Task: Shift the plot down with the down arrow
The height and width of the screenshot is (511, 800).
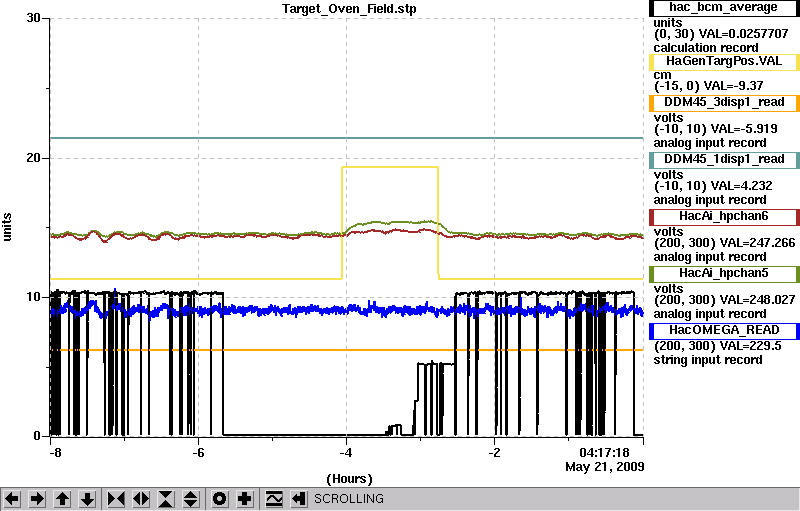Action: 87,498
